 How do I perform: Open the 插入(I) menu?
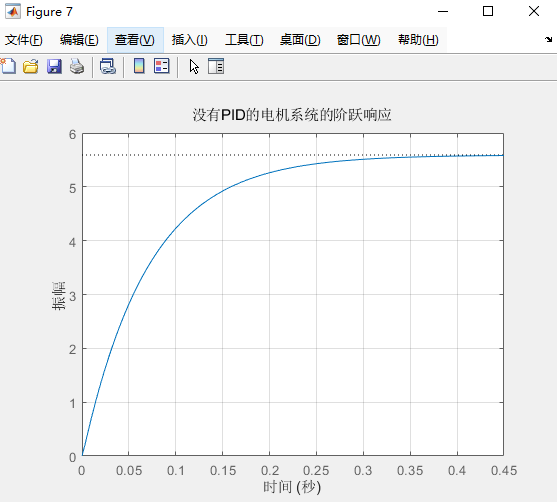189,40
